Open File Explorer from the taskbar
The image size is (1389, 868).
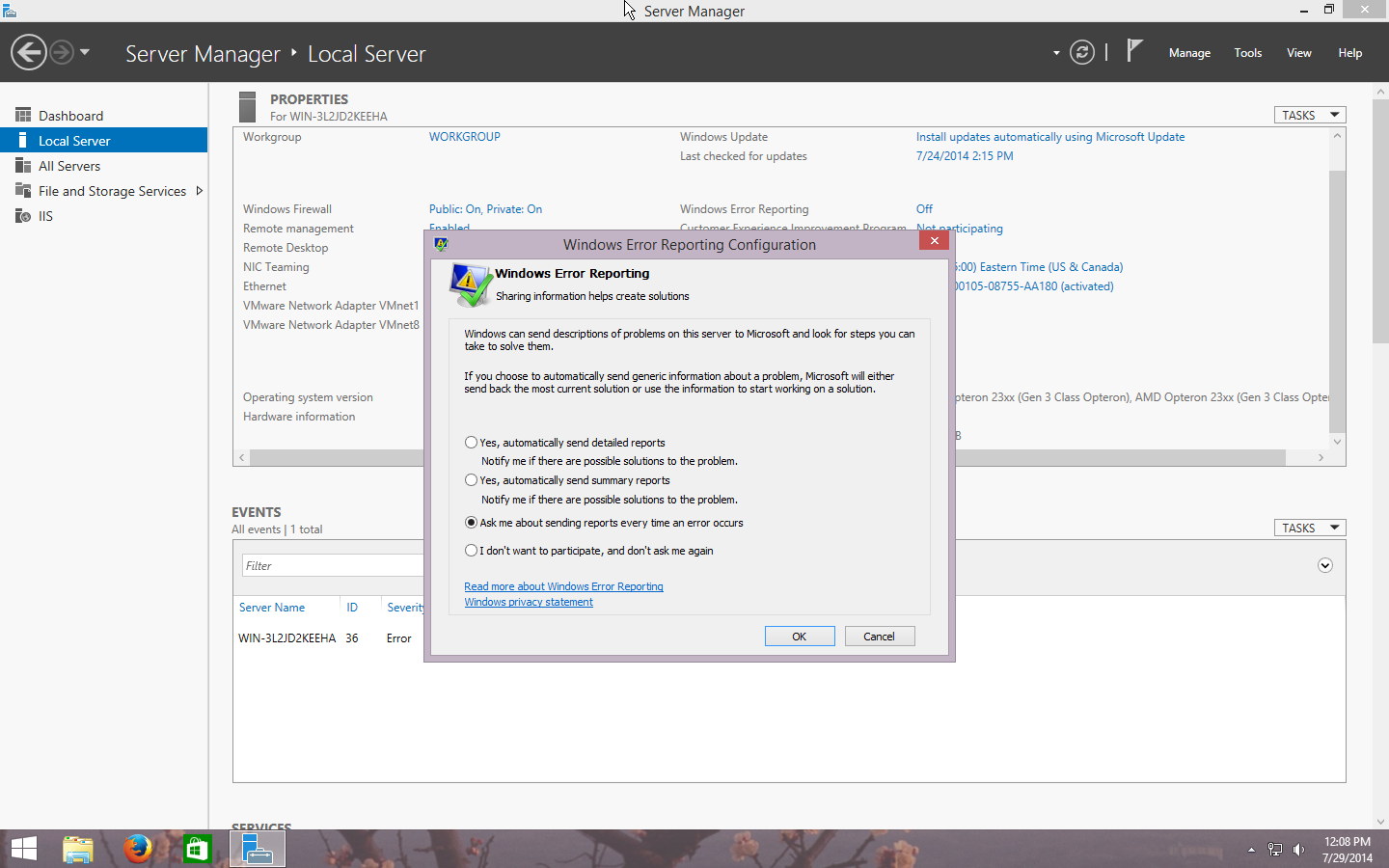[77, 849]
